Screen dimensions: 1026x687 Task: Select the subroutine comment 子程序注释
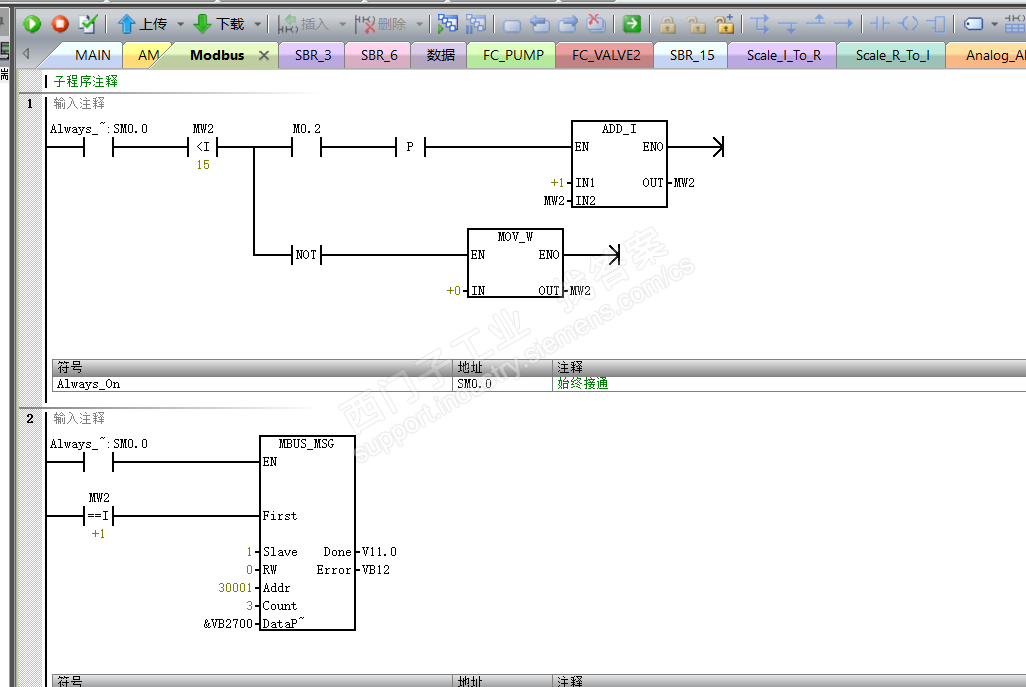pos(86,81)
